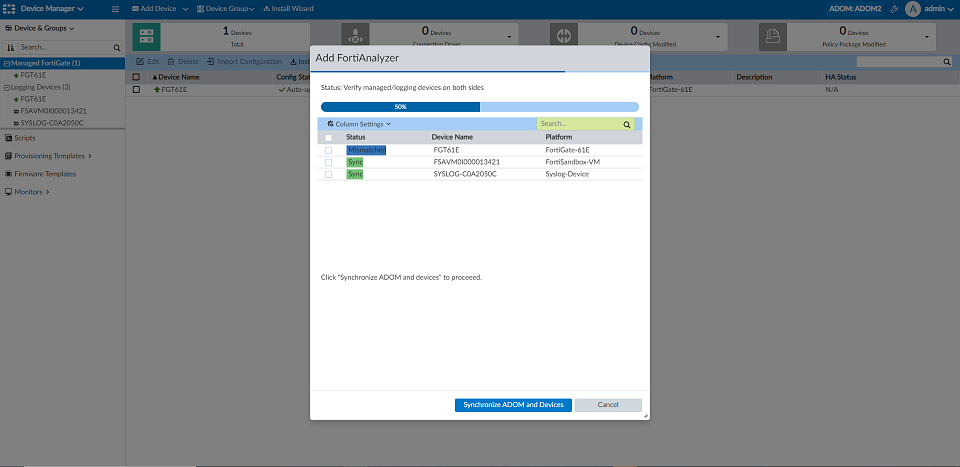Sort dialog table by Status column
This screenshot has height=467, width=960.
click(x=355, y=137)
